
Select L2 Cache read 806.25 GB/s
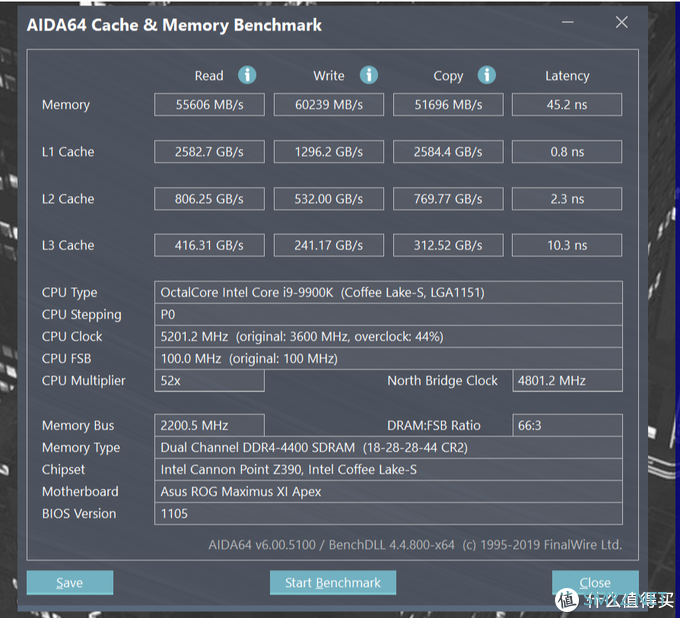(209, 199)
